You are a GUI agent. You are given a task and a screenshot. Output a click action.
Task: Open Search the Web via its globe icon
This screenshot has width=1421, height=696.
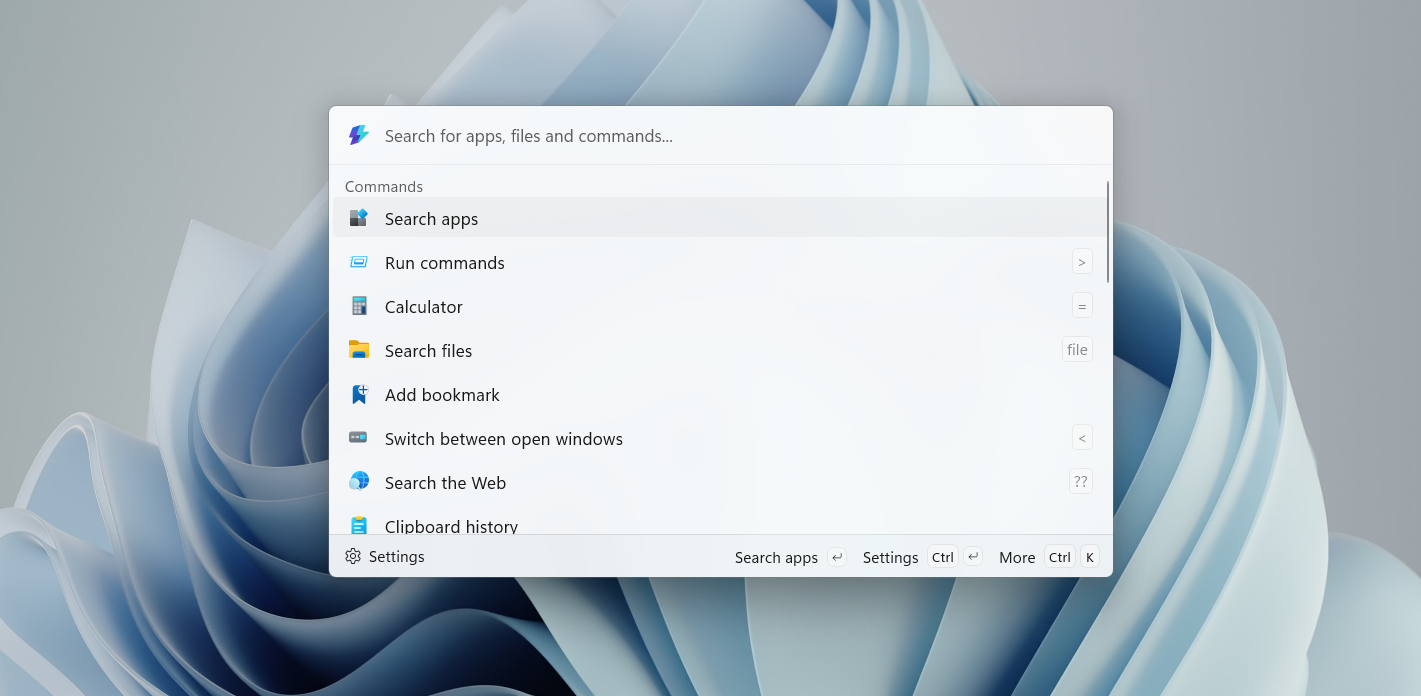click(x=359, y=482)
